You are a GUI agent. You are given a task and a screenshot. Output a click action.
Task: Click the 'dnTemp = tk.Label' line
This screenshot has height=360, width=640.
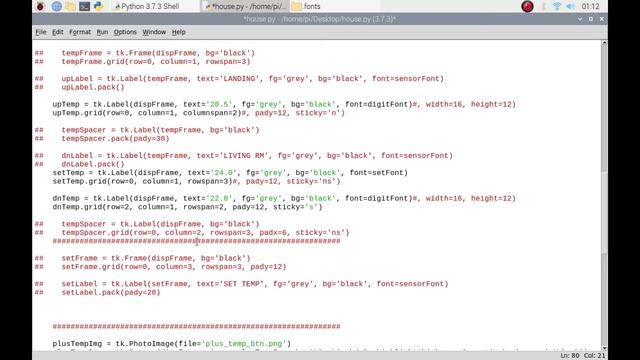click(x=284, y=198)
